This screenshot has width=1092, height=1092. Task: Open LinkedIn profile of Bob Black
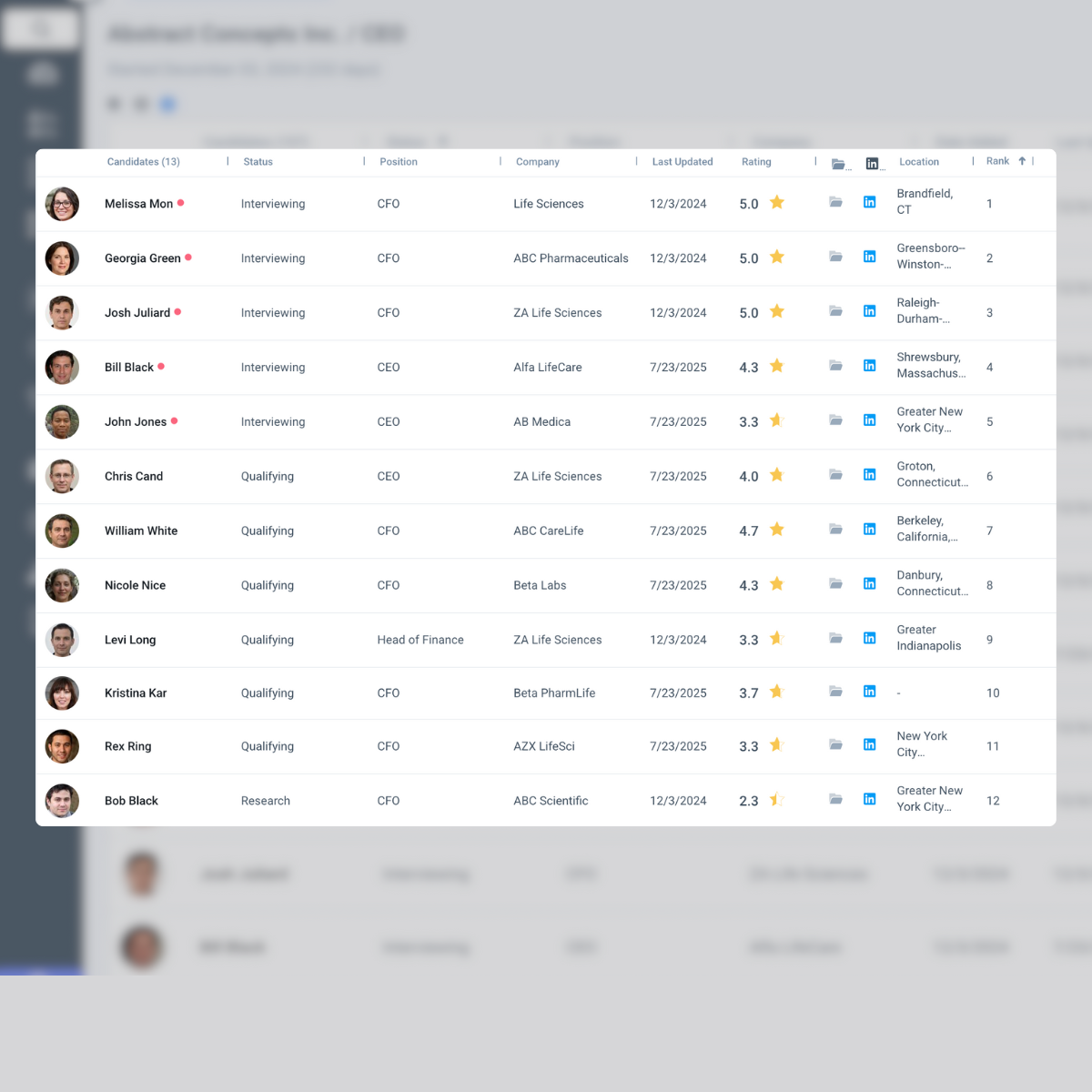(870, 799)
